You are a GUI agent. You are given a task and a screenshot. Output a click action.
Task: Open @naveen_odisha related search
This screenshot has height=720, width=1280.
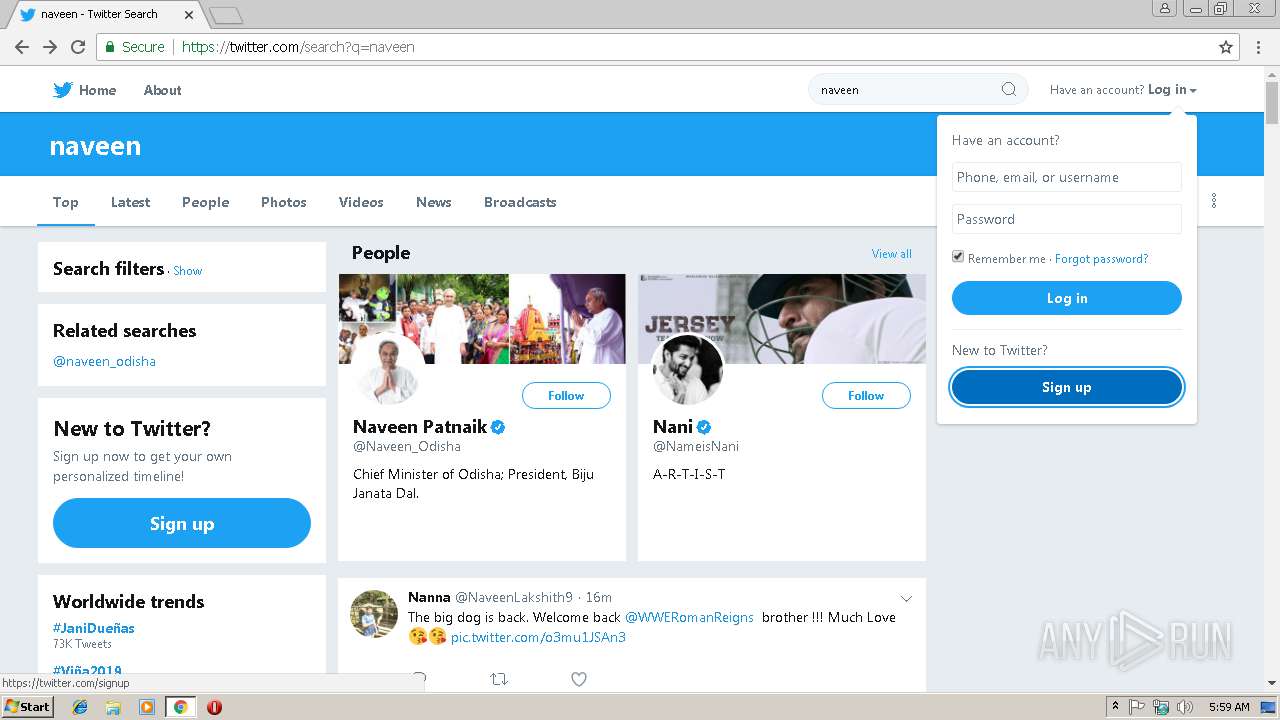[x=104, y=361]
